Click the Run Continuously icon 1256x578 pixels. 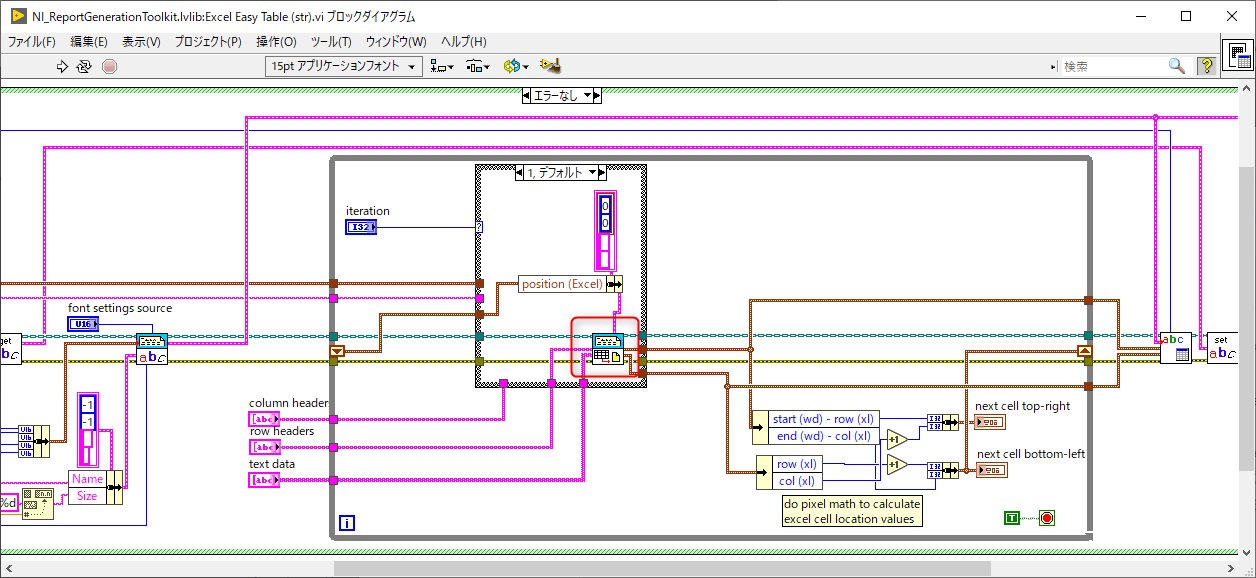[85, 66]
